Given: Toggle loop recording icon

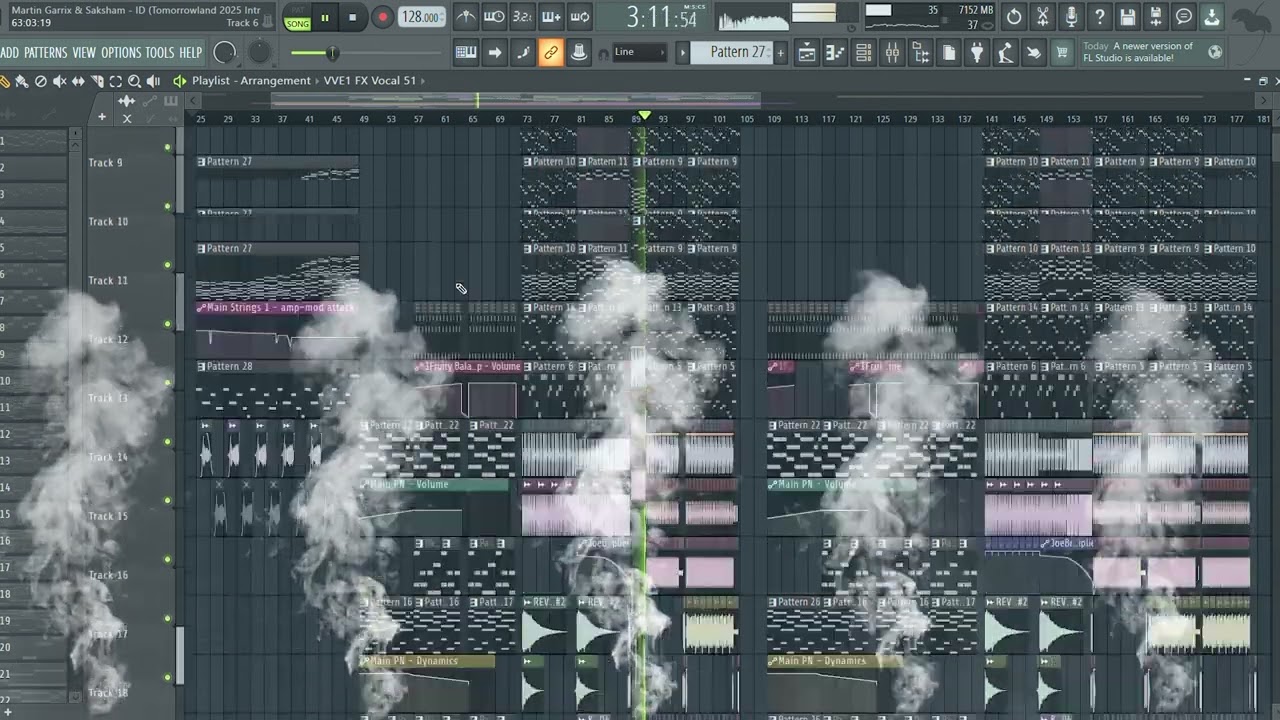Looking at the screenshot, I should click(579, 17).
